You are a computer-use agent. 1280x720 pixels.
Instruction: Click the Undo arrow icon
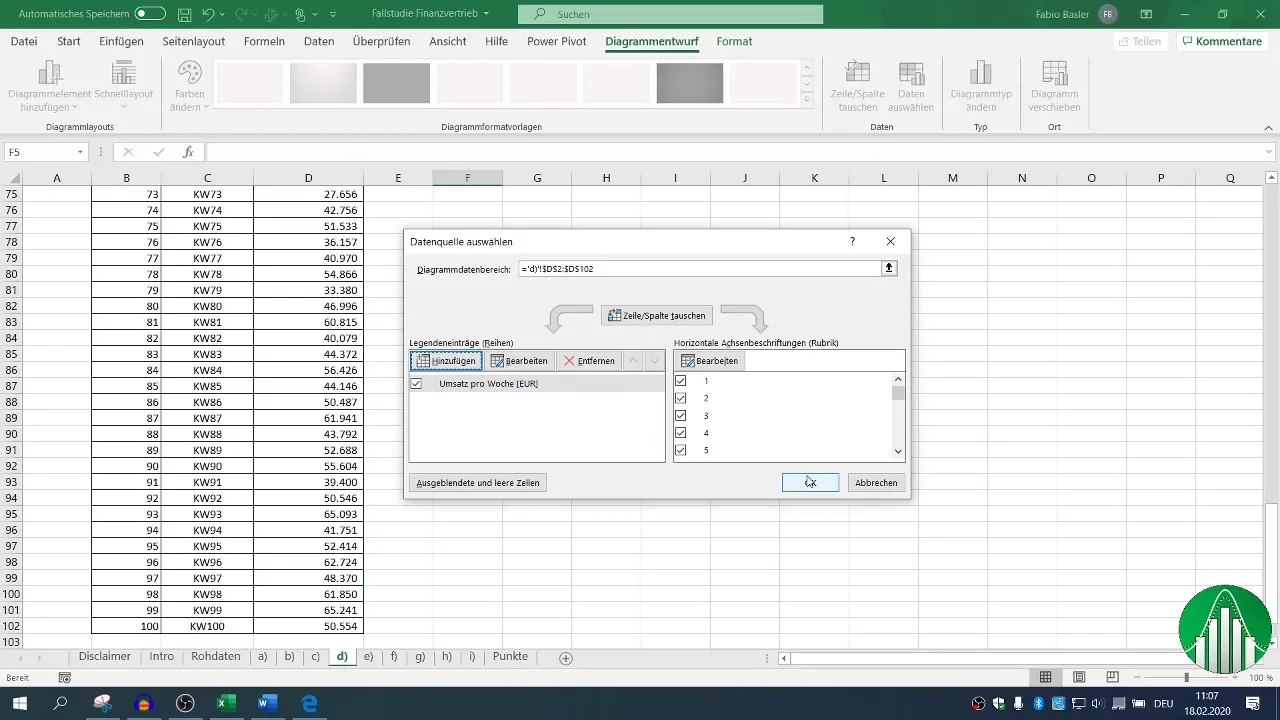(x=208, y=15)
